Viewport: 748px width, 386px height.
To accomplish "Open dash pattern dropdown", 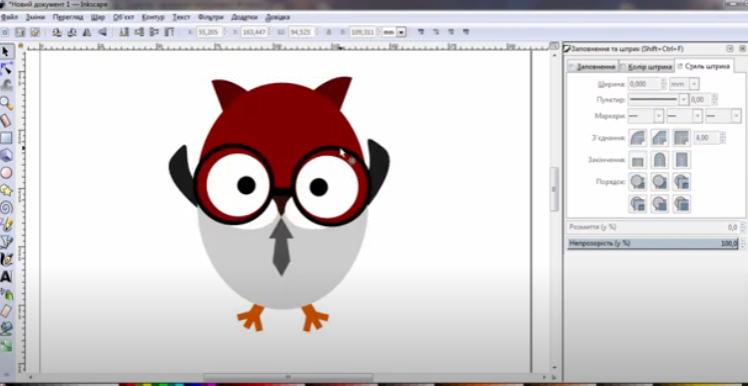I will 658,99.
